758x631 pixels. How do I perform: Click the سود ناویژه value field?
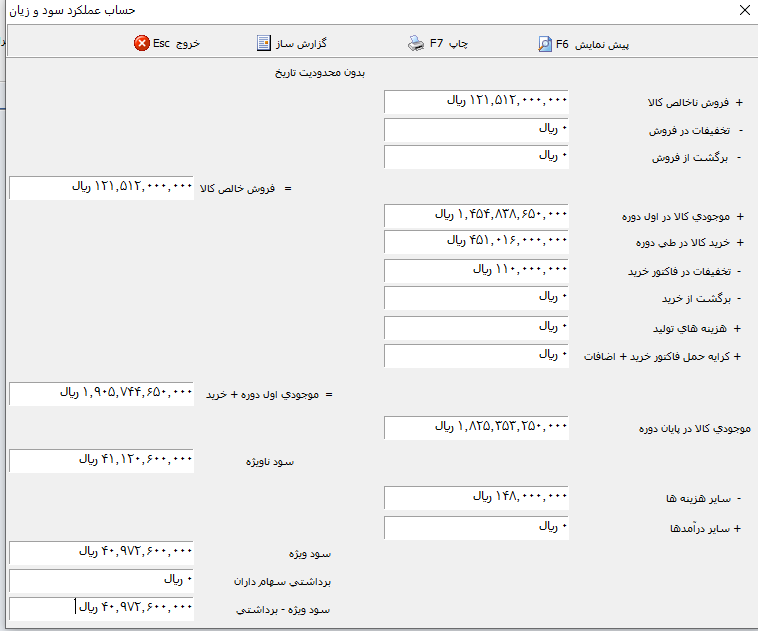[101, 461]
